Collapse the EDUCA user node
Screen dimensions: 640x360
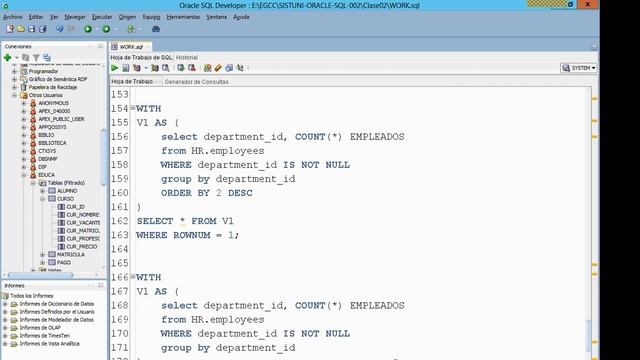[24, 175]
